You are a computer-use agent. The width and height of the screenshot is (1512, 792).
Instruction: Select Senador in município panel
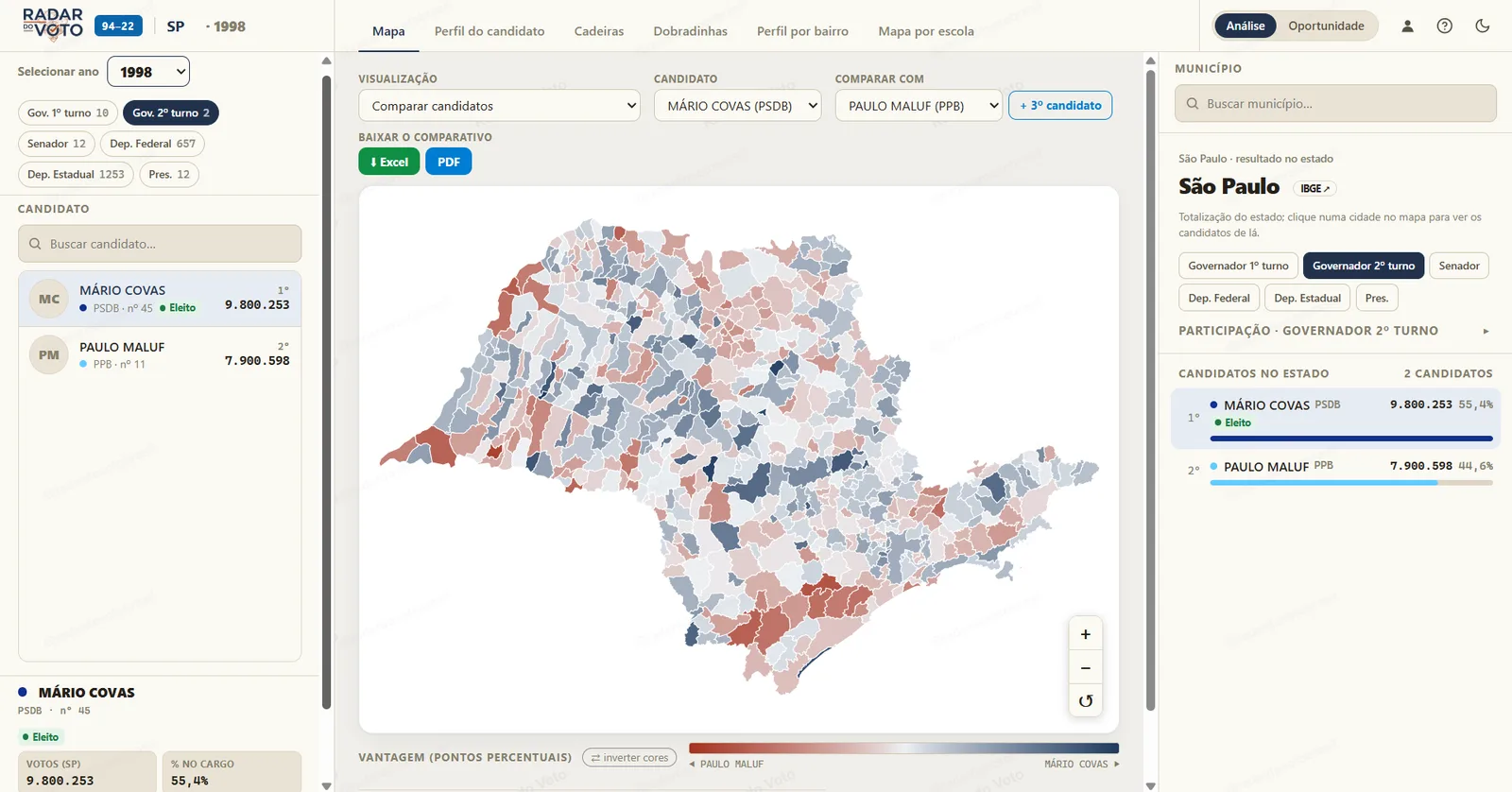click(x=1459, y=266)
